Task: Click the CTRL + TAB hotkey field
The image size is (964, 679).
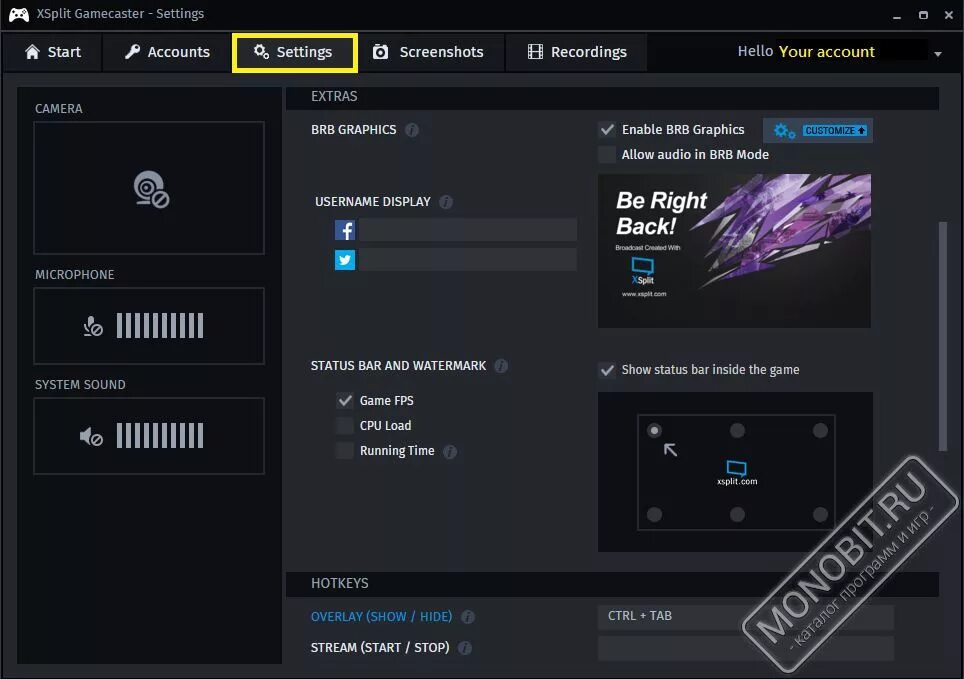Action: click(x=745, y=617)
